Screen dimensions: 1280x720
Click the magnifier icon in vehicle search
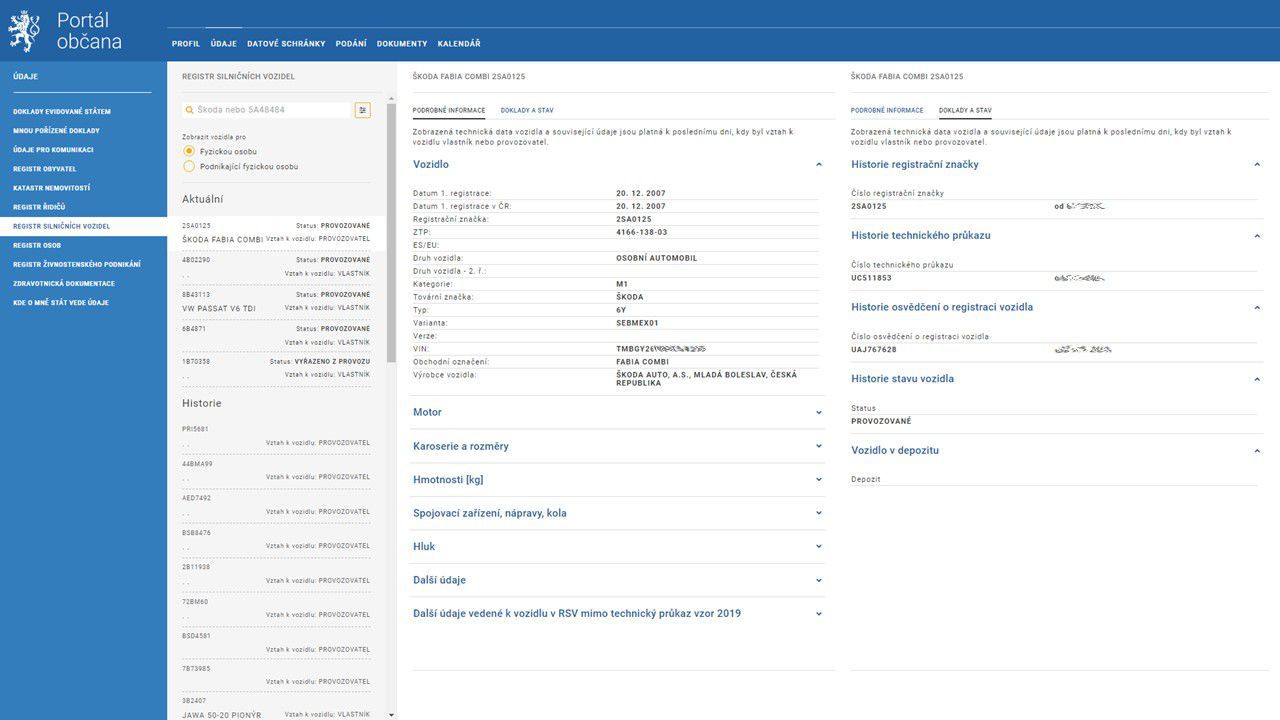pos(188,110)
